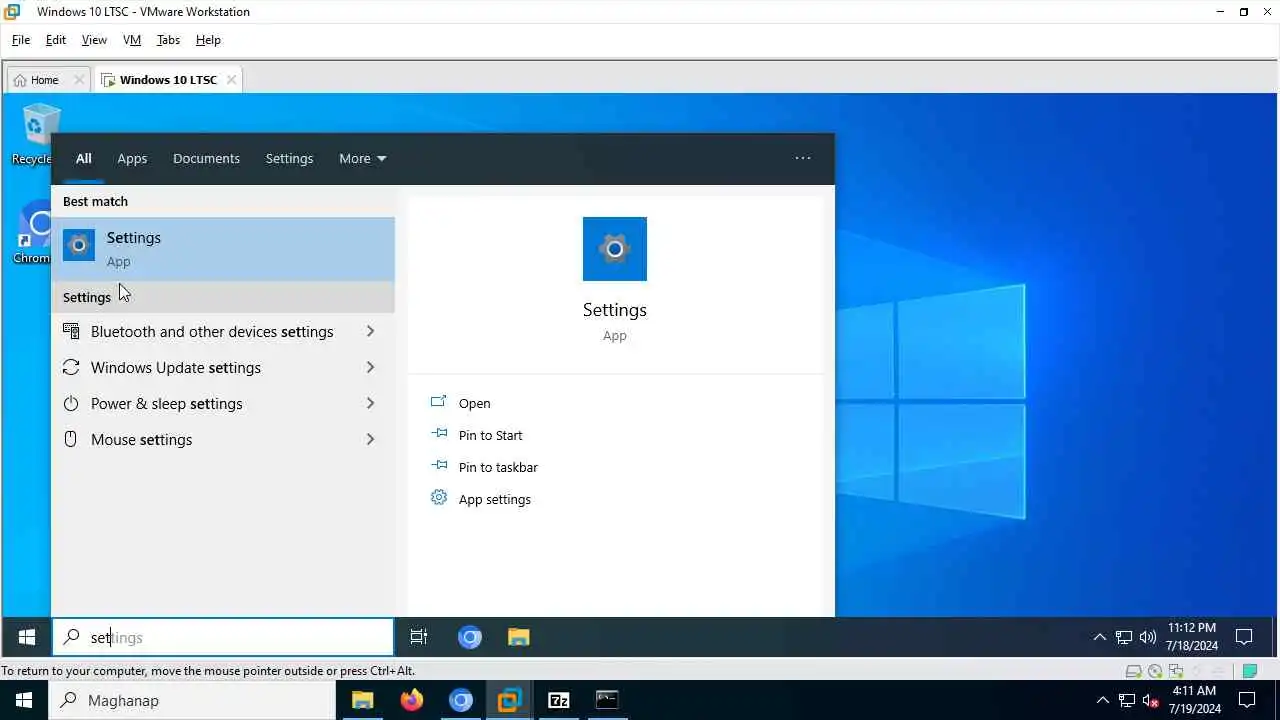Screen dimensions: 1280x720
Task: Click the host muted volume tray icon
Action: [x=1151, y=700]
